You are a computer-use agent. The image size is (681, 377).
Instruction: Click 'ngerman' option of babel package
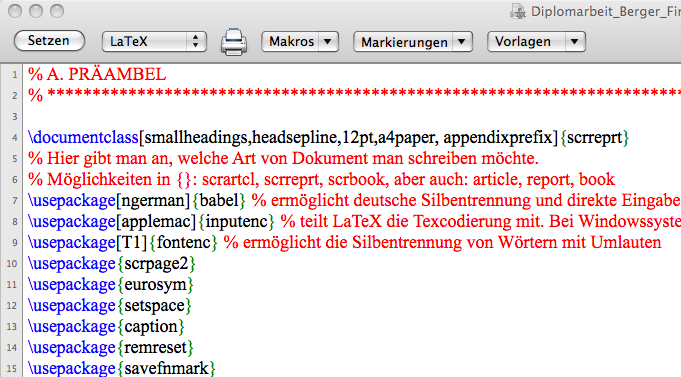(x=153, y=200)
